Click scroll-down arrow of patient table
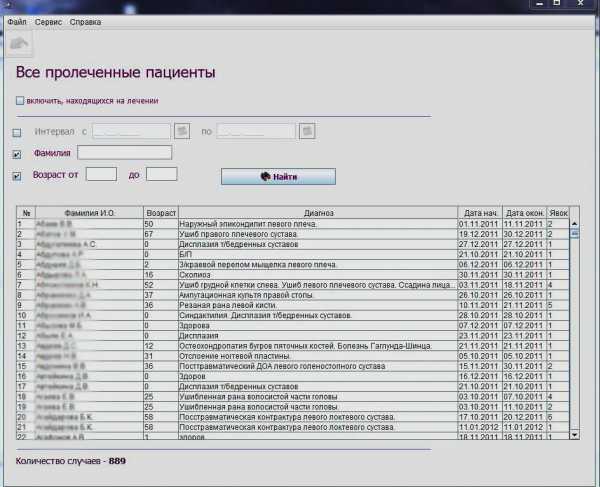 click(574, 435)
